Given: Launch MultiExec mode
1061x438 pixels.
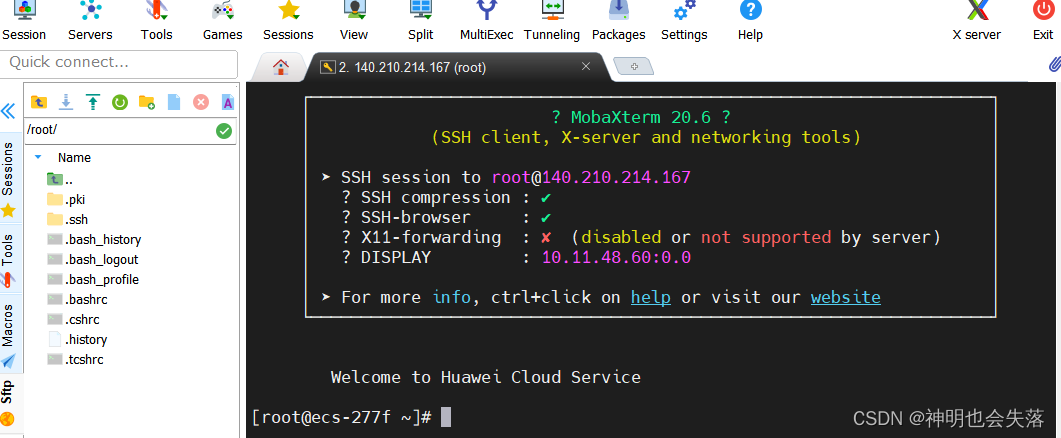Looking at the screenshot, I should coord(487,22).
